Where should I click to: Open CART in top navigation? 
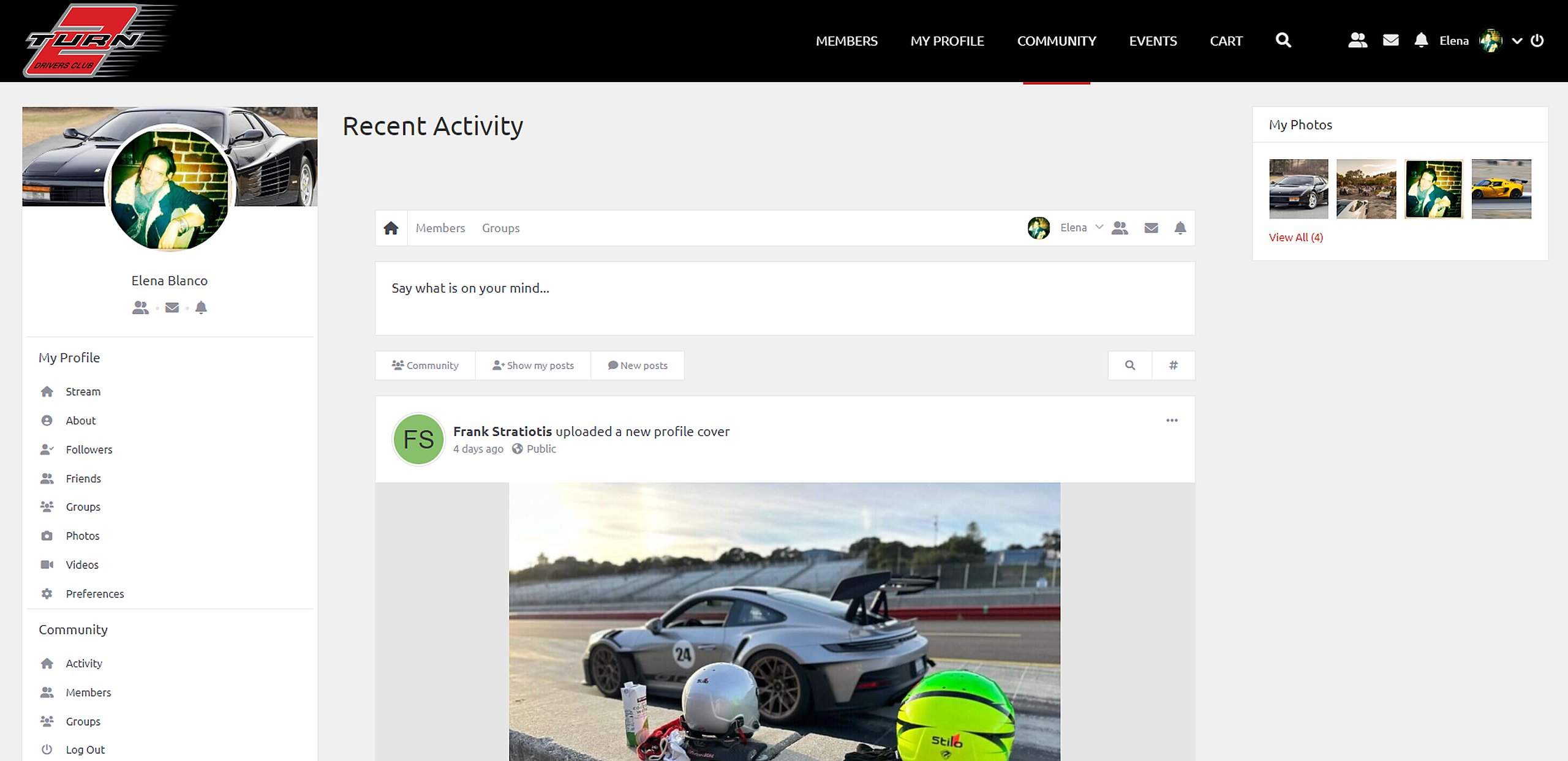coord(1226,41)
